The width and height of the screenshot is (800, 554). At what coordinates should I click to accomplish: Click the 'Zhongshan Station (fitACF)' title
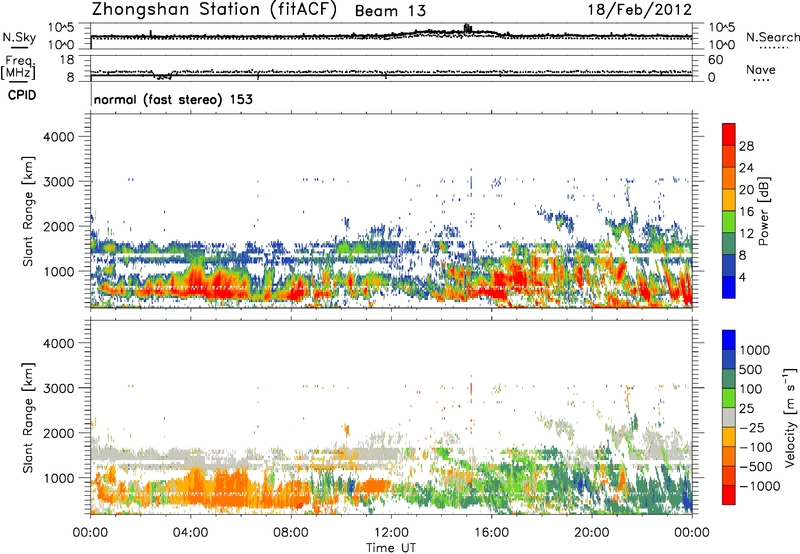pos(214,10)
